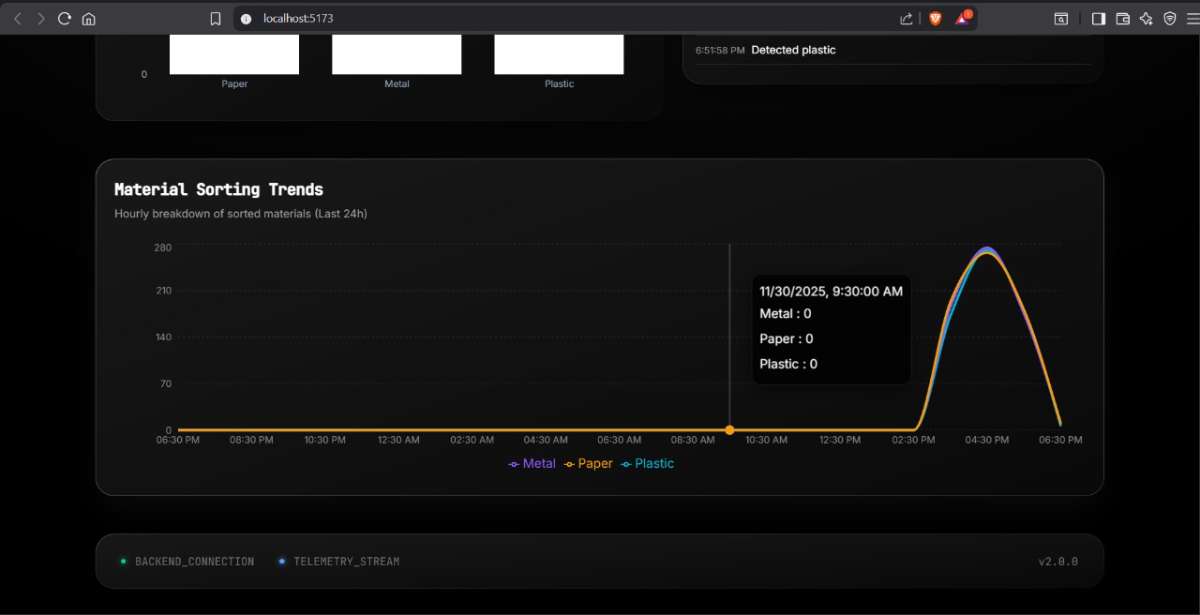Screen dimensions: 1200x615
Task: Launch the Leo AI sparkle icon
Action: 1146,18
